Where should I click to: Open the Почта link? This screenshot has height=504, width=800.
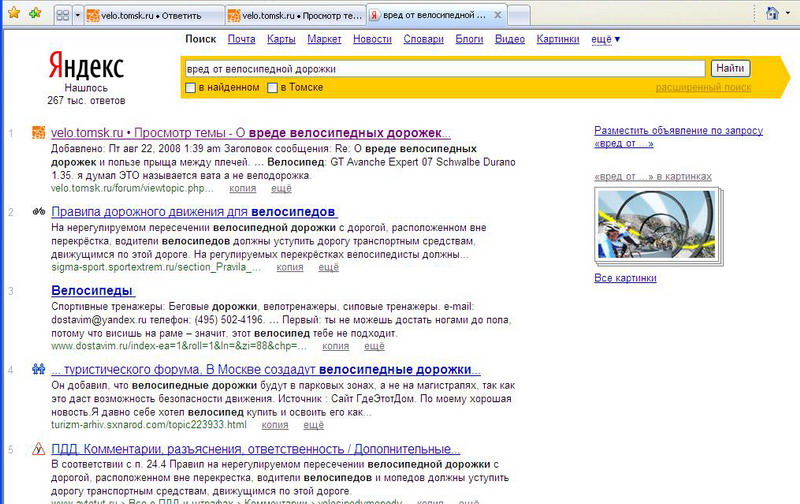coord(241,39)
